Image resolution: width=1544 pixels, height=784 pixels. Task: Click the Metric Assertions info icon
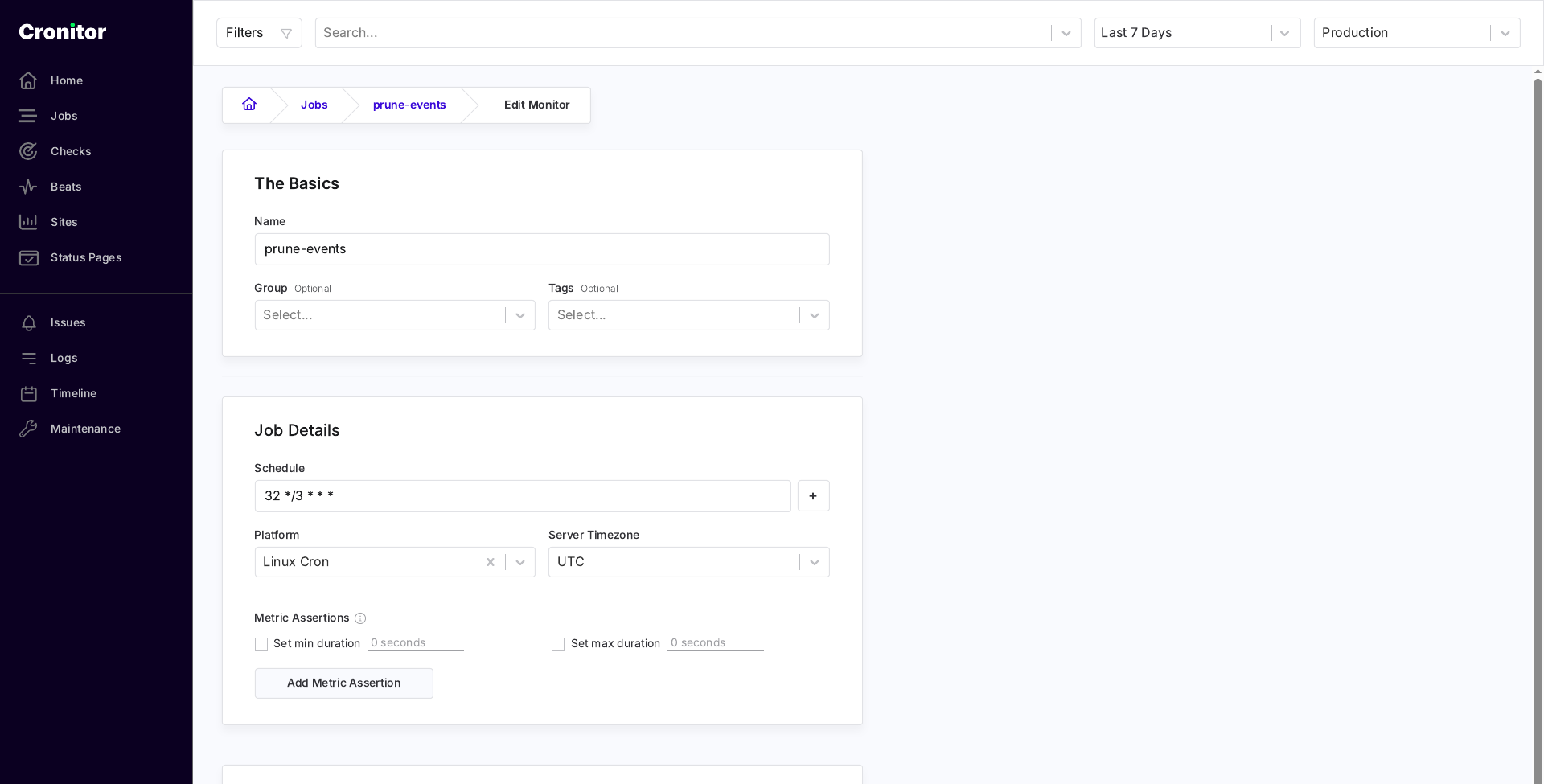click(360, 618)
